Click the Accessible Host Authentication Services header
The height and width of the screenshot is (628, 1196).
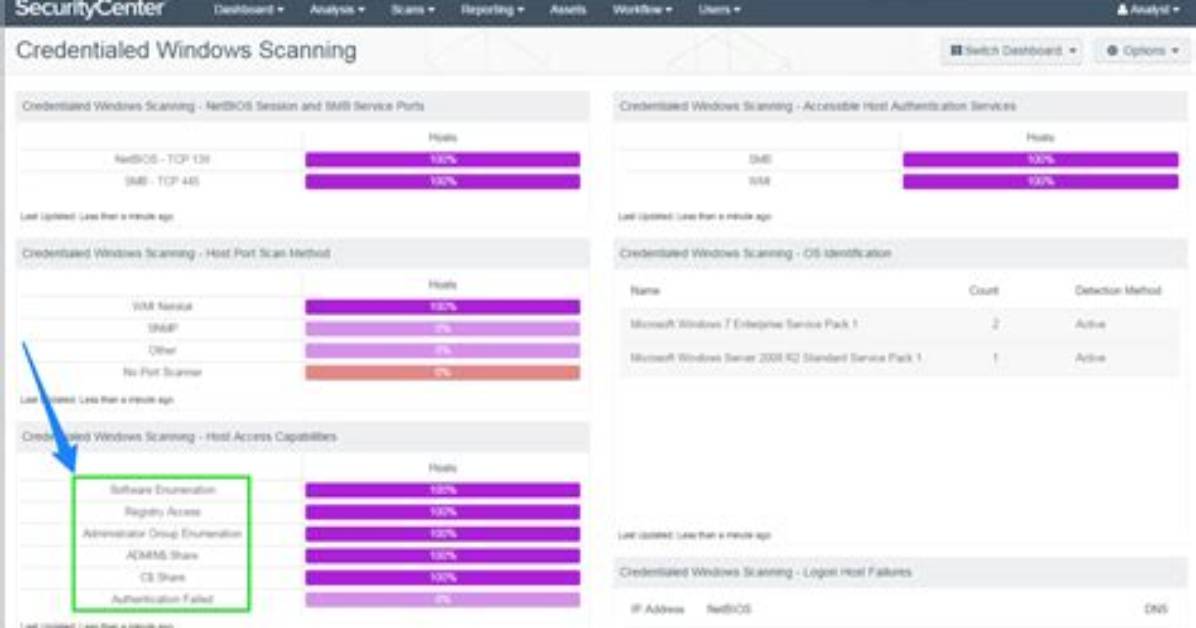coord(900,106)
